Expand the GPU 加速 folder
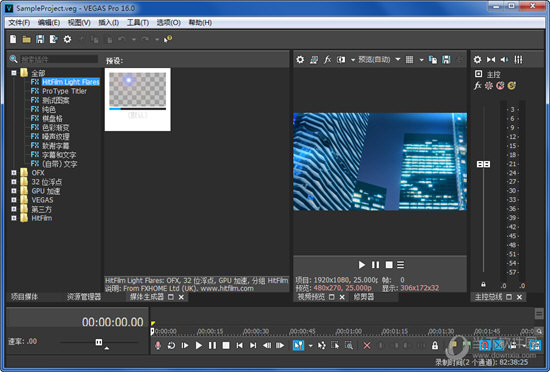The width and height of the screenshot is (550, 372). point(14,191)
